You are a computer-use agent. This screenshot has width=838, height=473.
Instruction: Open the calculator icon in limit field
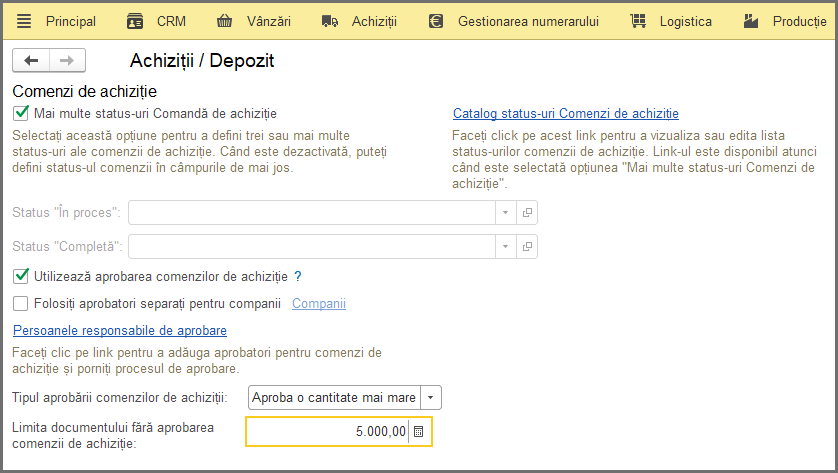tap(418, 431)
